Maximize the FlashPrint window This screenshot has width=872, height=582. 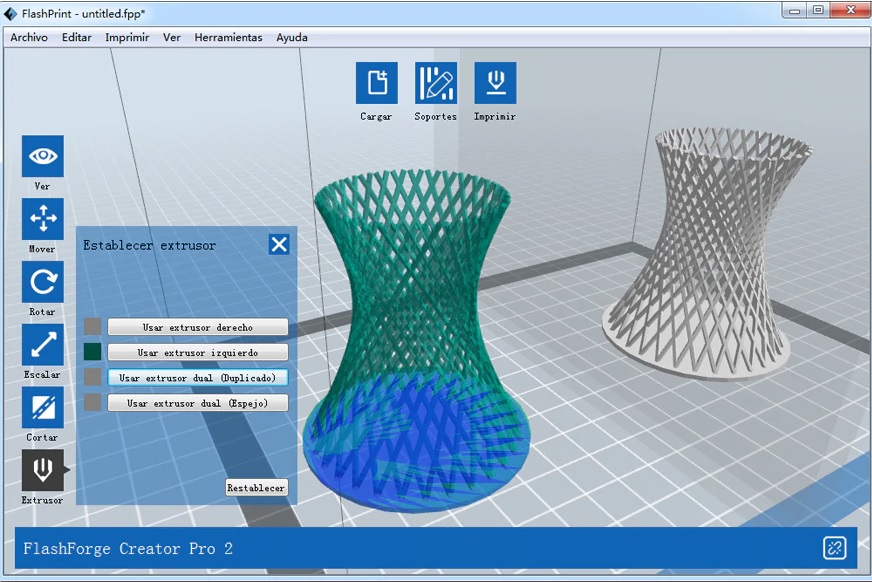tap(818, 10)
